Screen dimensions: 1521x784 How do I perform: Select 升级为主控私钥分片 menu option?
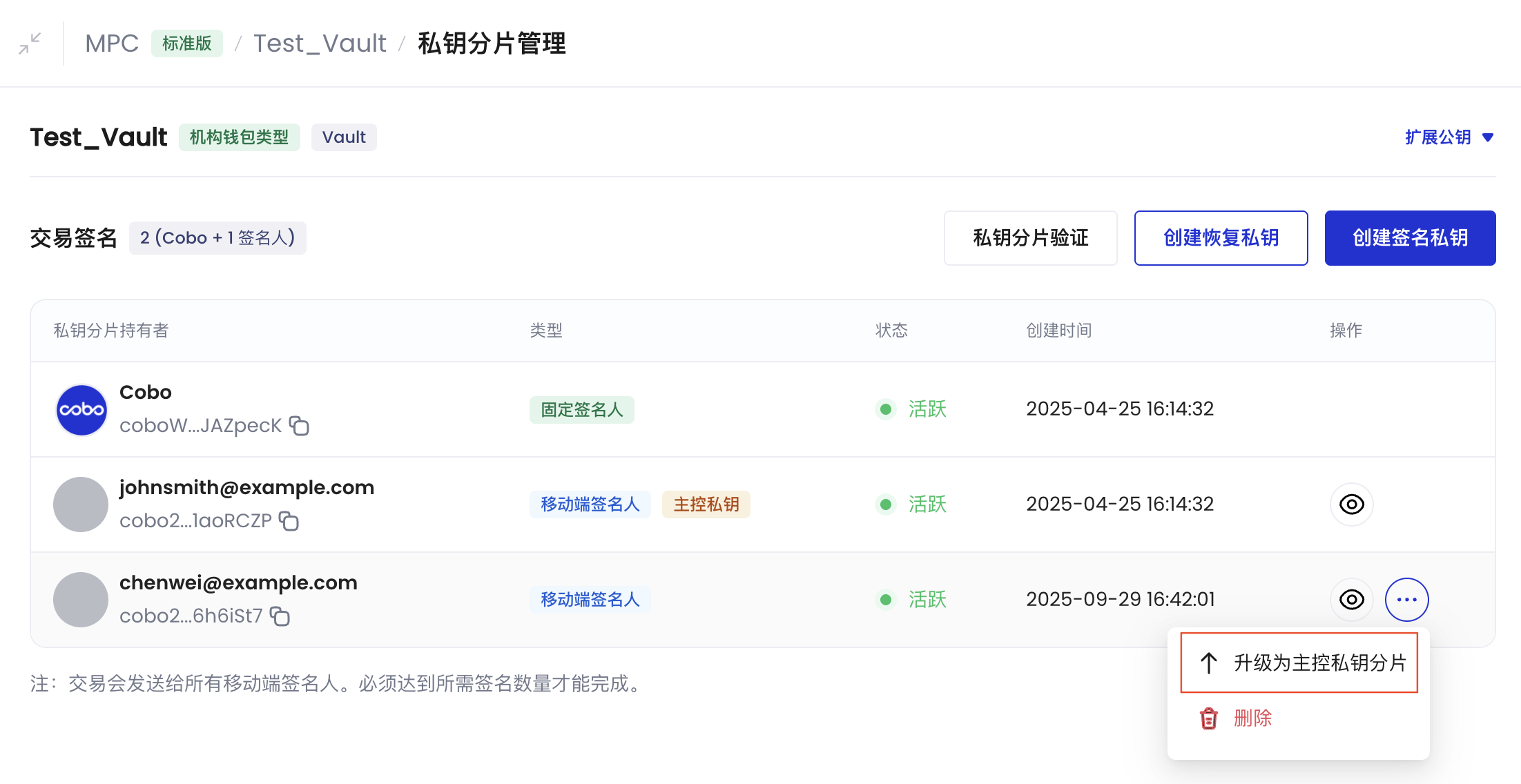1299,663
